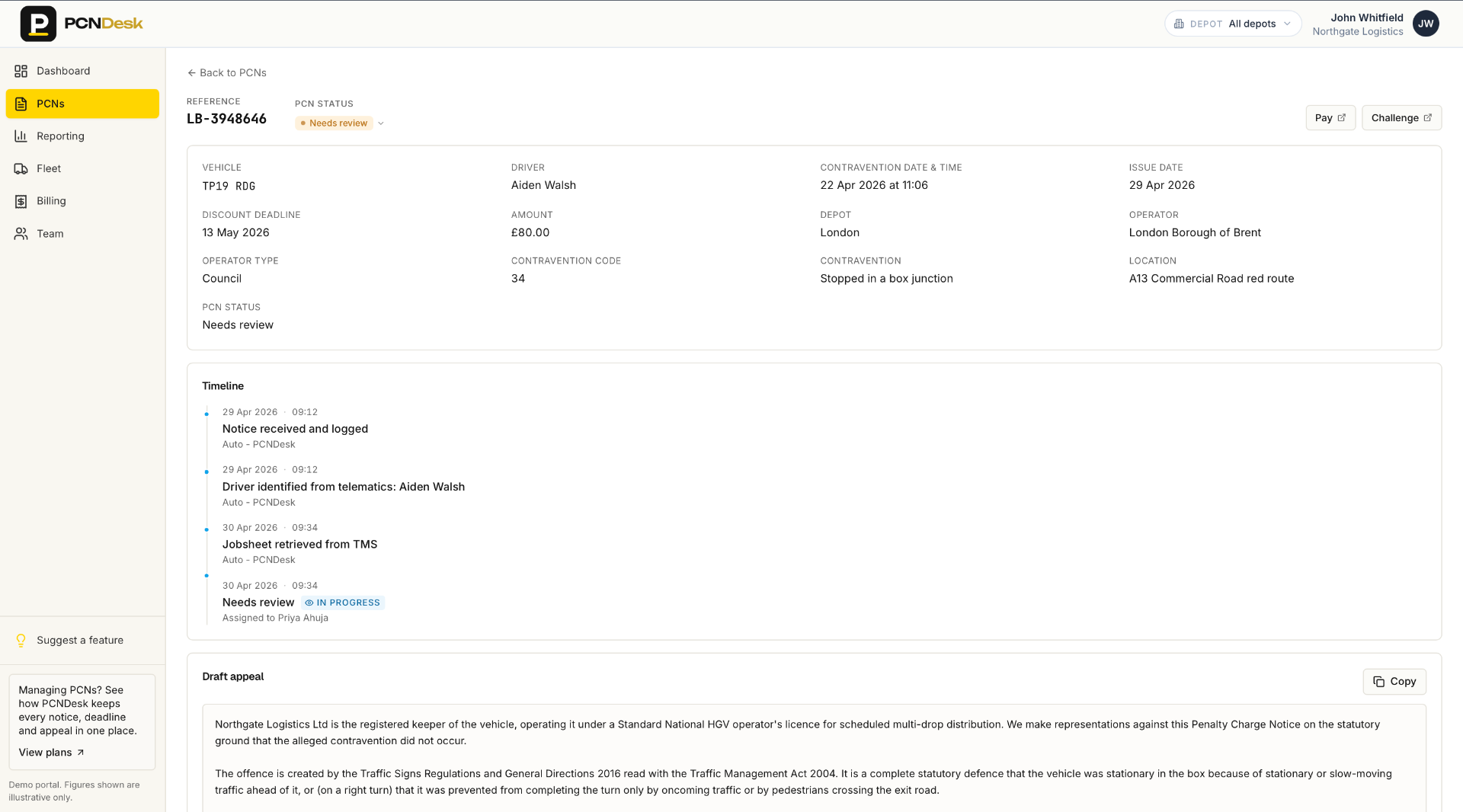This screenshot has width=1463, height=812.
Task: Click the operator London Borough of Brent
Action: (x=1195, y=232)
